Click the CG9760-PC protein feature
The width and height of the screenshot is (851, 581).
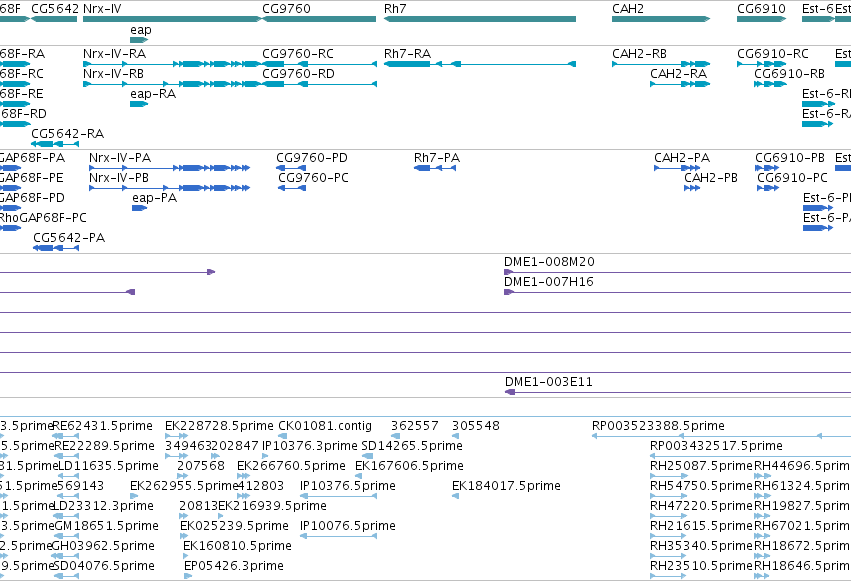(x=291, y=188)
